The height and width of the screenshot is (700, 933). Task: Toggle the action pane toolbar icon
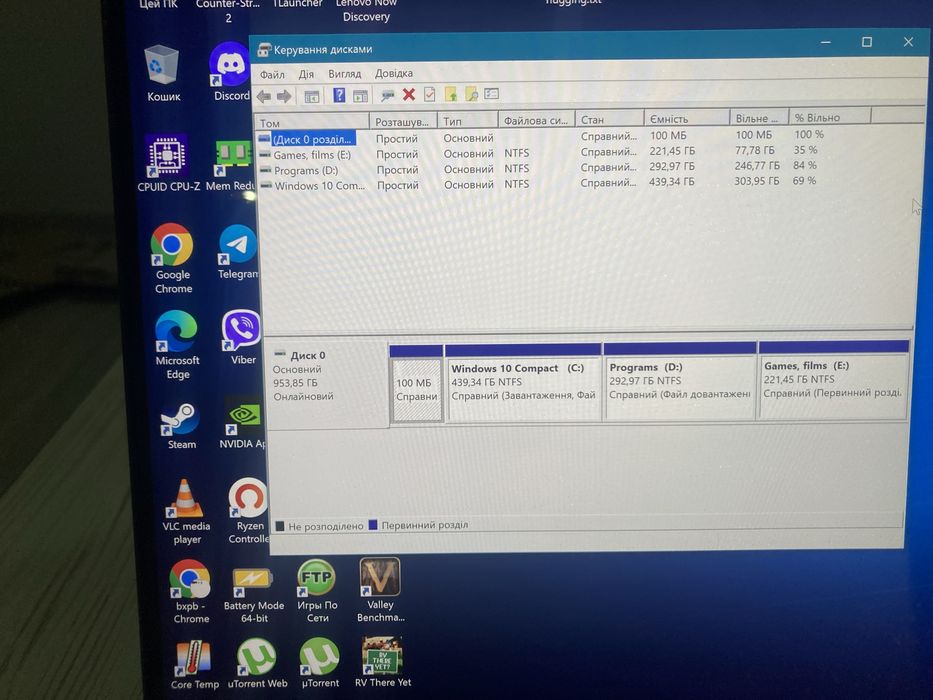tap(360, 95)
